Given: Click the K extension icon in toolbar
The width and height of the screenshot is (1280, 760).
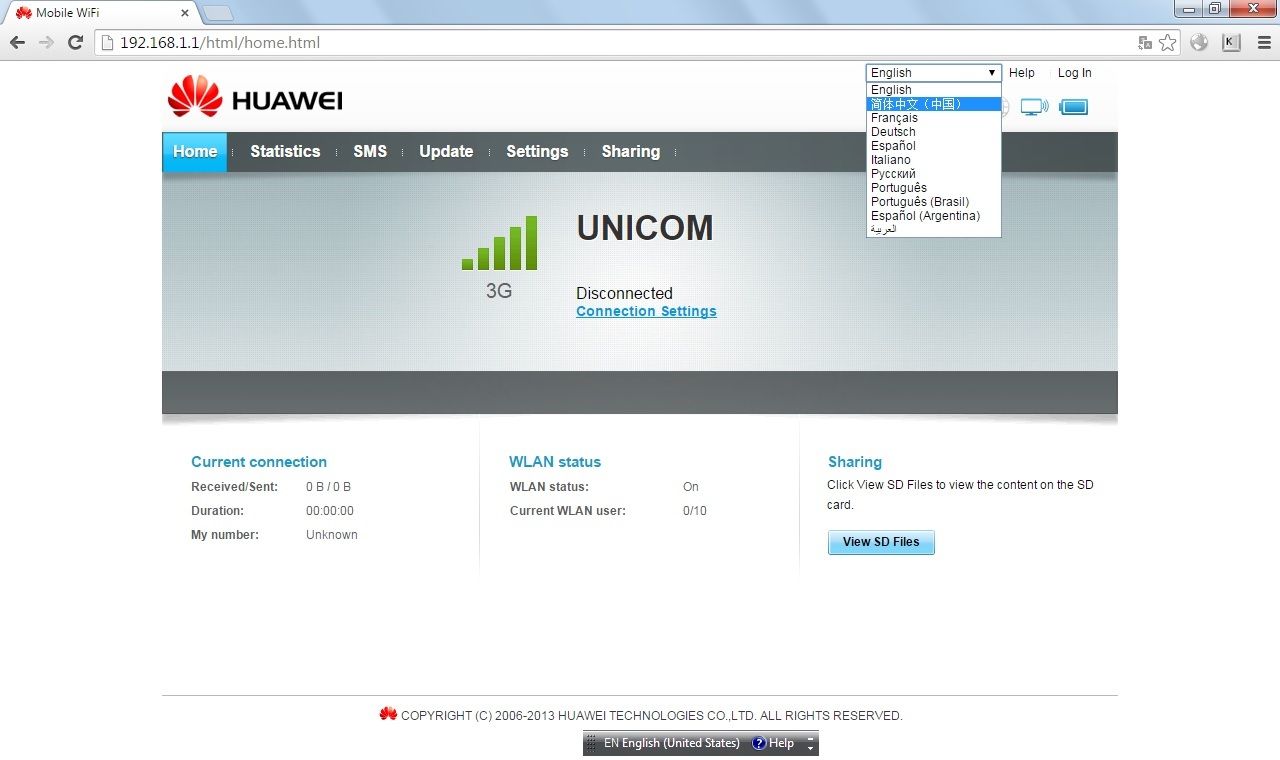Looking at the screenshot, I should tap(1231, 43).
